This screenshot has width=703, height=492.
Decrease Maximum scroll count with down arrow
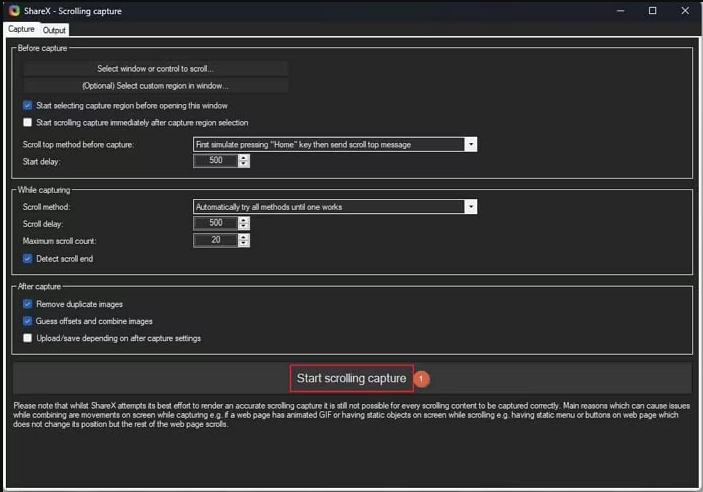pos(243,244)
